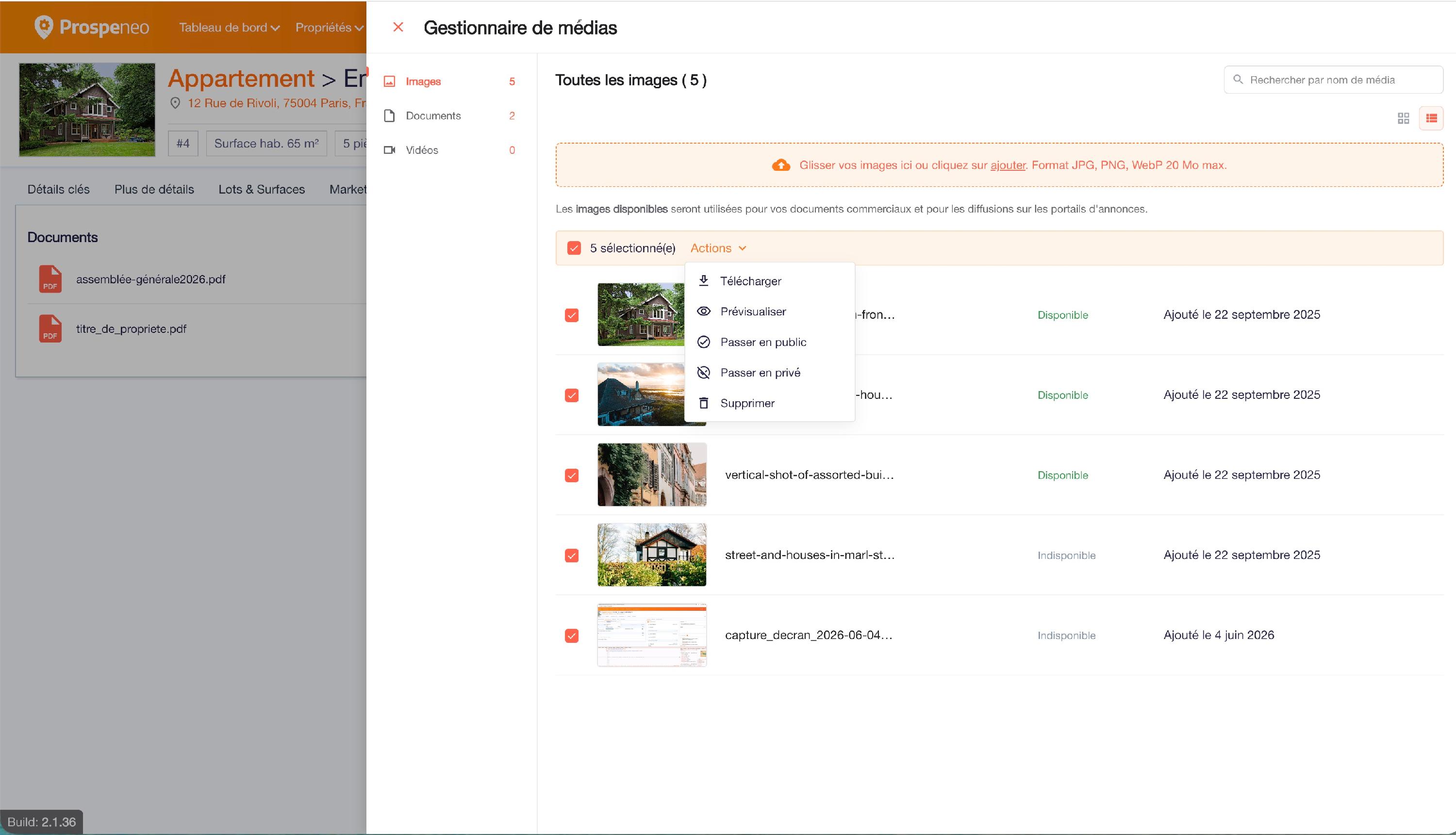The width and height of the screenshot is (1456, 835).
Task: Select Passer en privé
Action: click(769, 373)
